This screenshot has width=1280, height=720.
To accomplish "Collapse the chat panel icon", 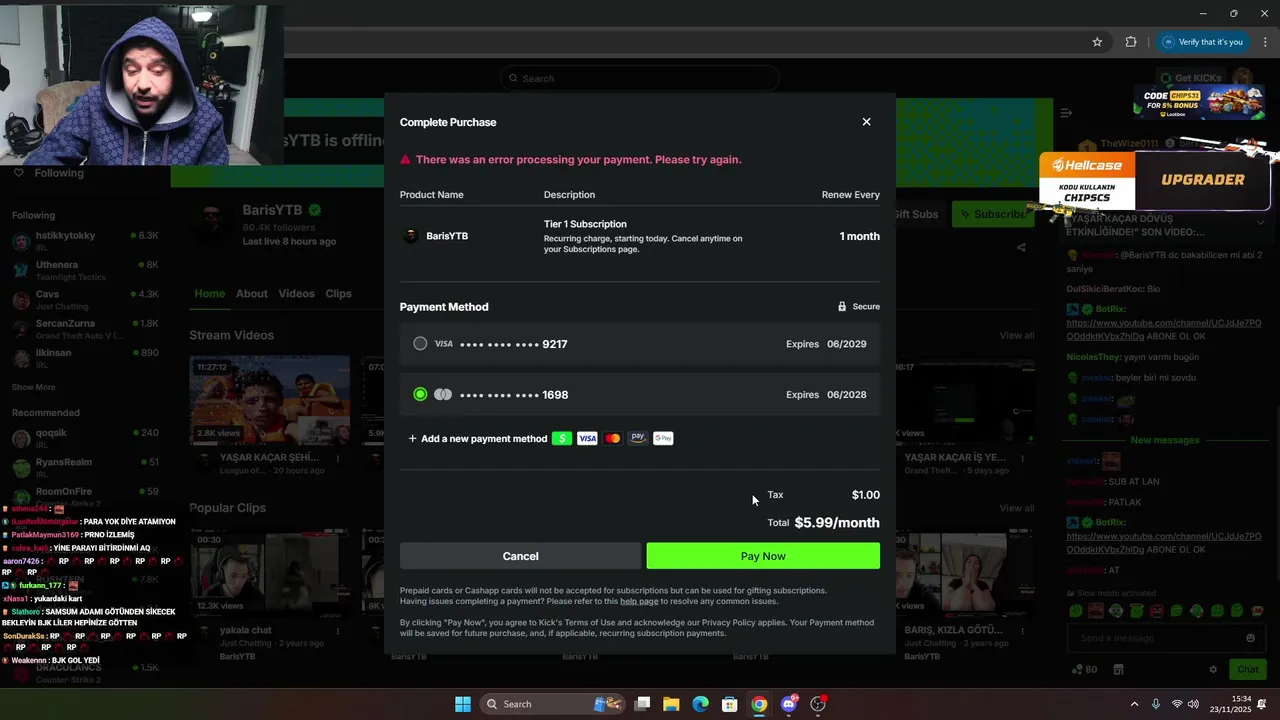I will [1066, 113].
